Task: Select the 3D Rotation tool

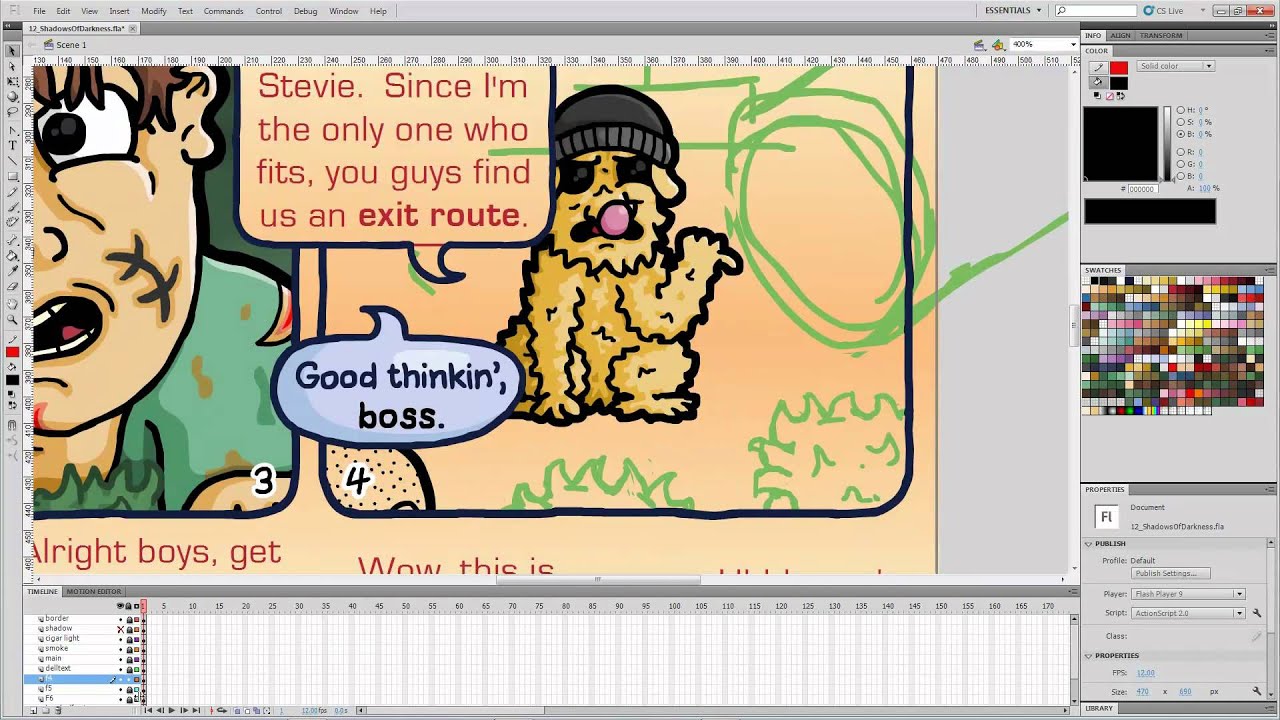Action: click(12, 97)
